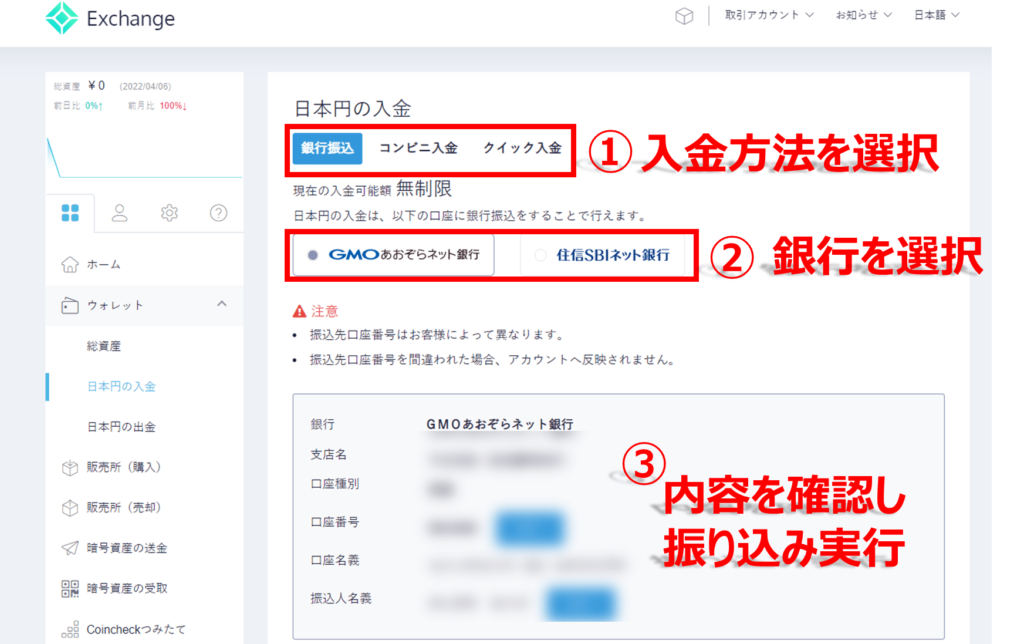Click the Coincheck Exchange logo

110,18
